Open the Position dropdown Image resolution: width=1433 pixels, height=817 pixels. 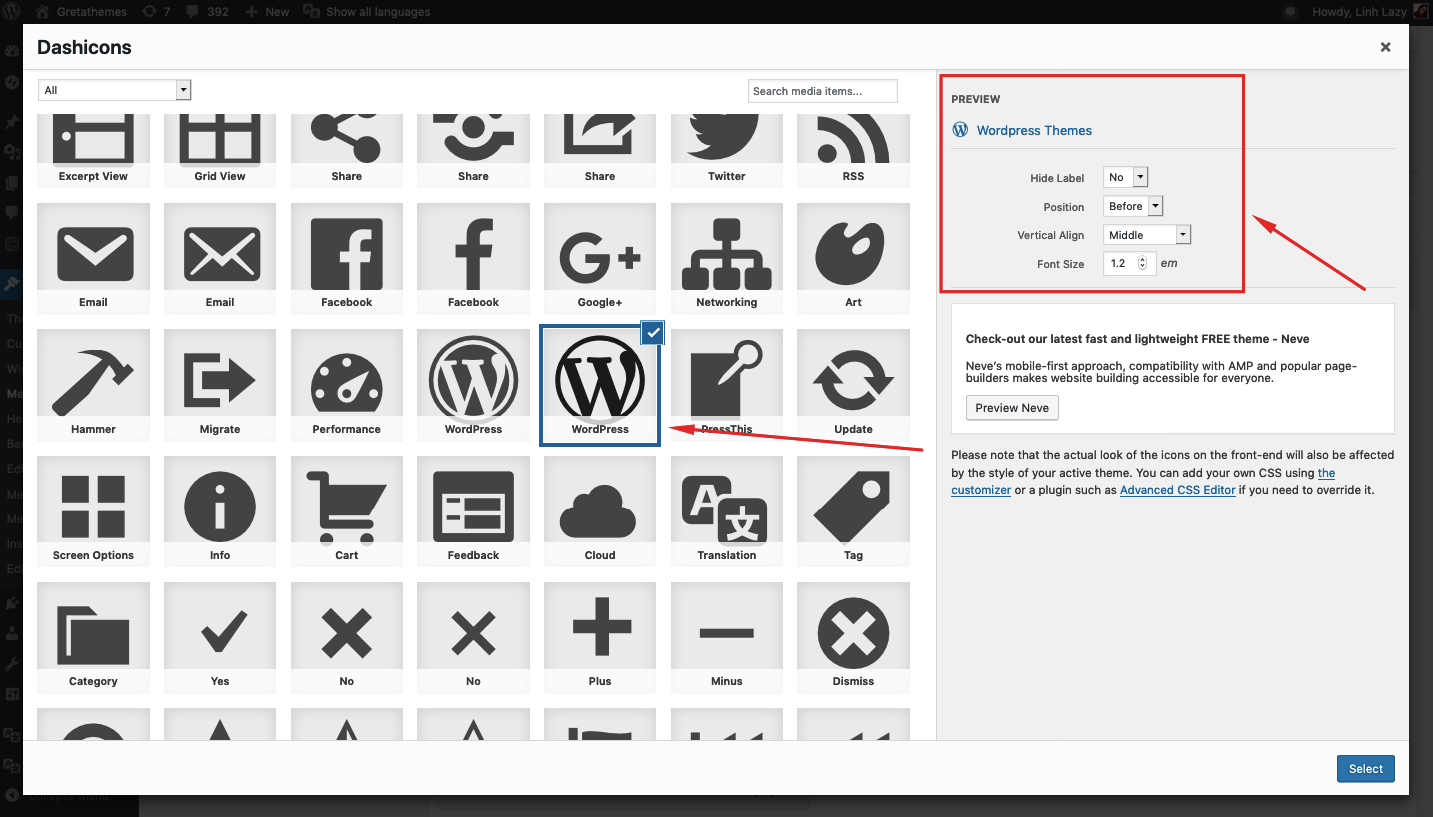(1133, 206)
